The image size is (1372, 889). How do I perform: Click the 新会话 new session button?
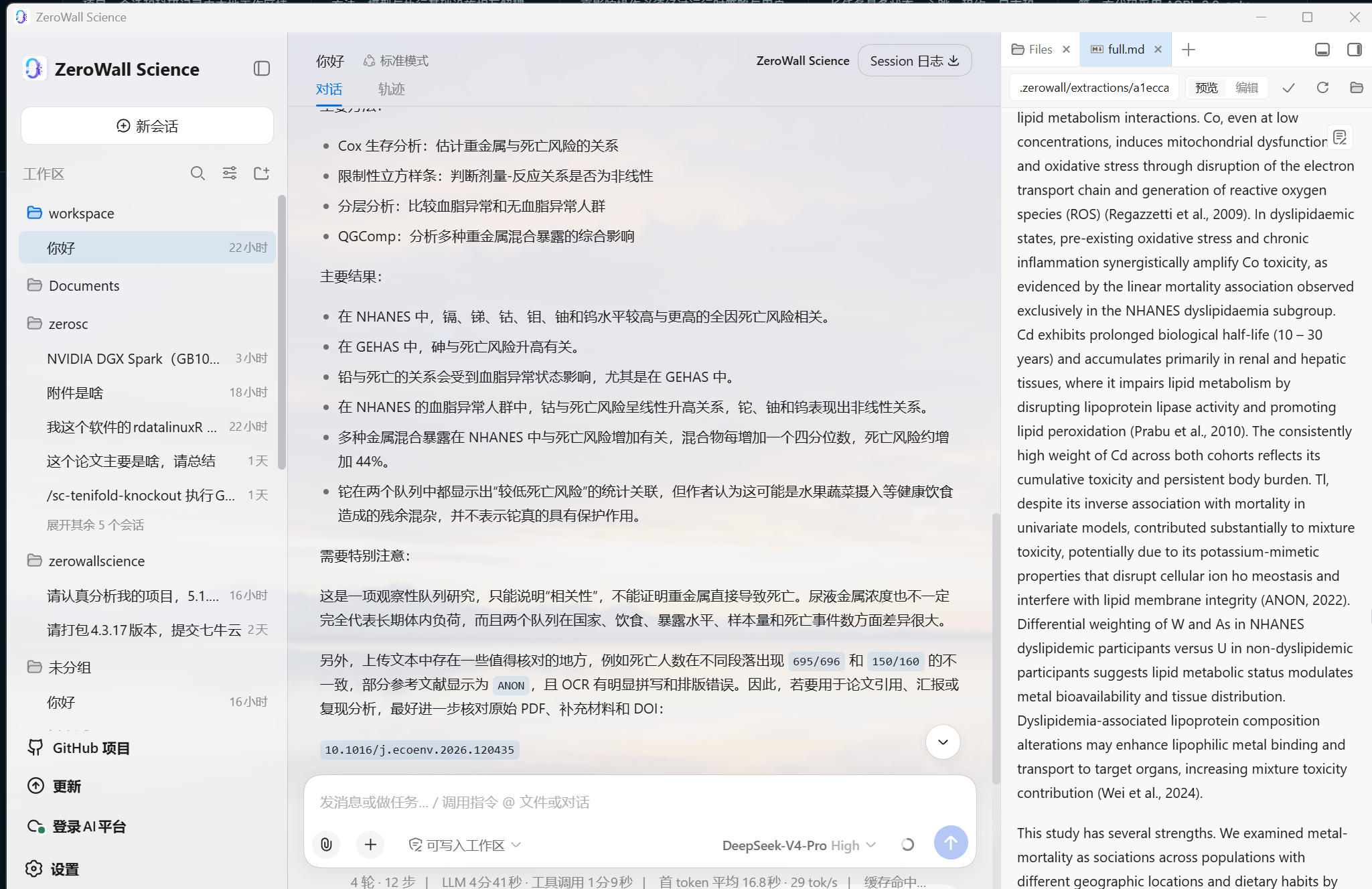tap(147, 126)
